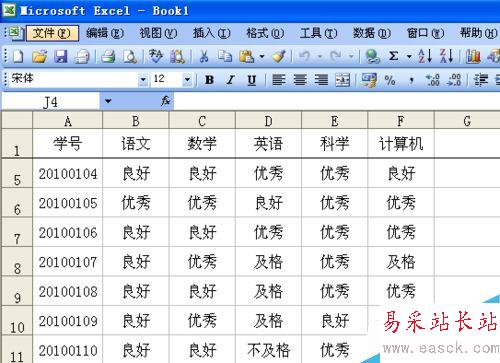Click the insert function fx button
Viewport: 500px width, 363px height.
click(x=166, y=100)
